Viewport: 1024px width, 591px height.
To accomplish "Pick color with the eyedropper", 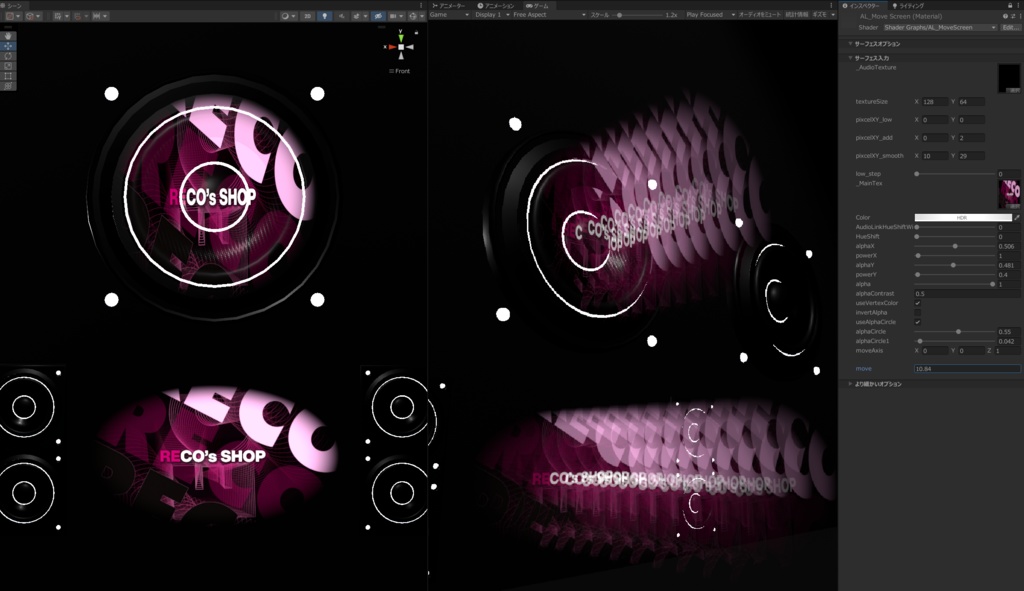I will pyautogui.click(x=1017, y=217).
